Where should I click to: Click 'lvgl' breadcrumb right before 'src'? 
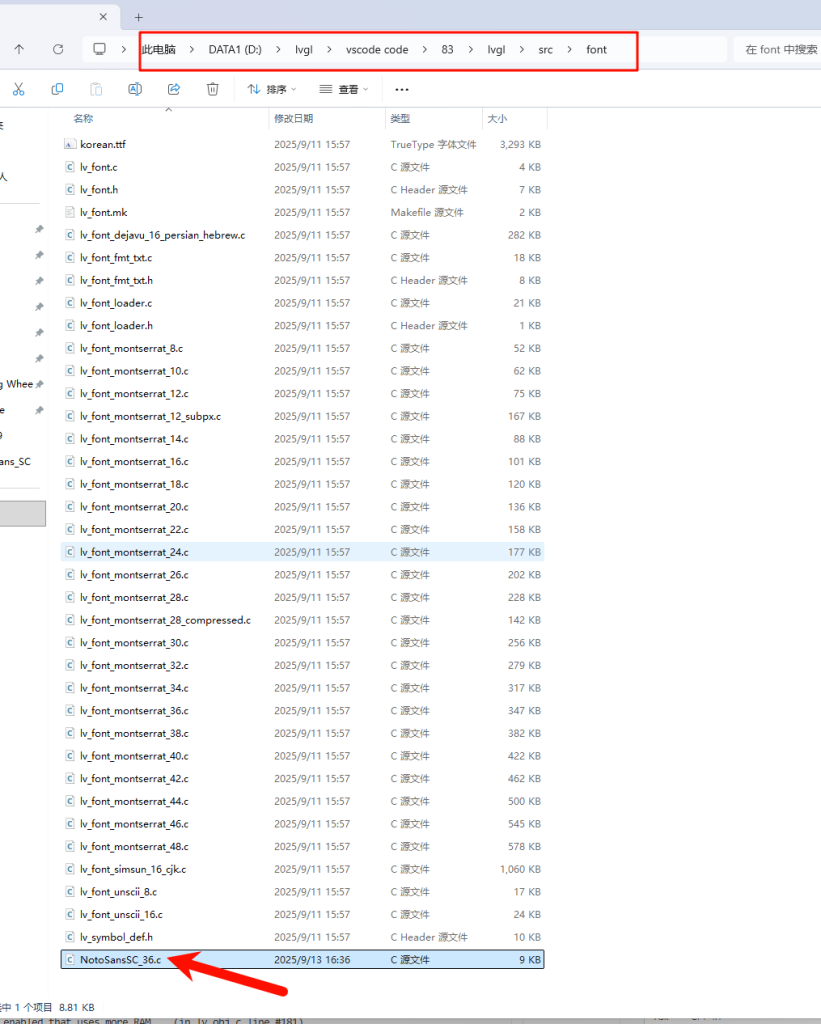point(496,49)
